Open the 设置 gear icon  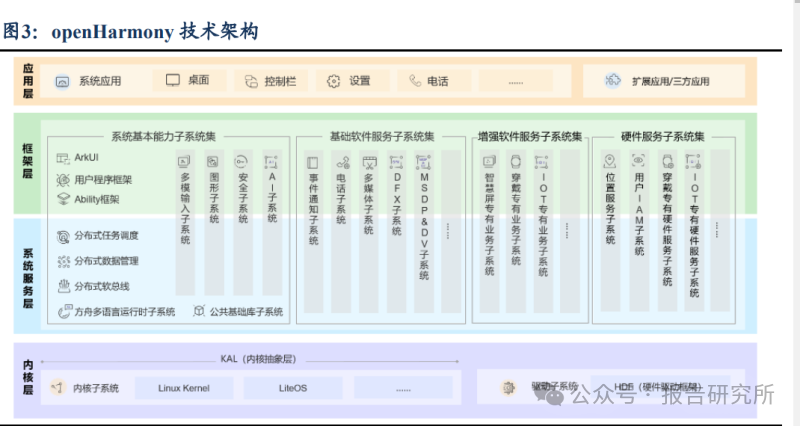pos(333,81)
